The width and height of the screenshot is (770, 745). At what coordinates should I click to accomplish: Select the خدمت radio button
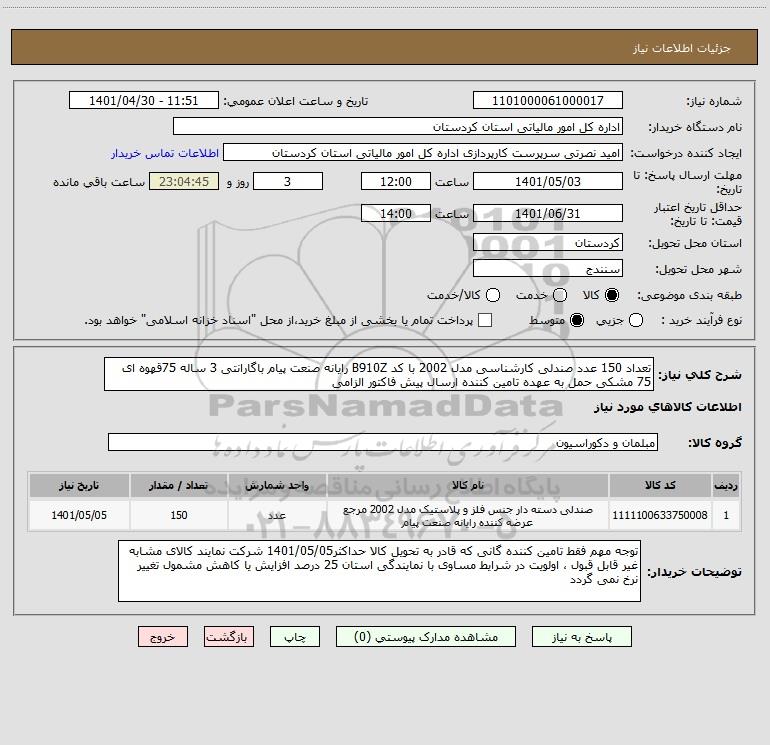560,295
